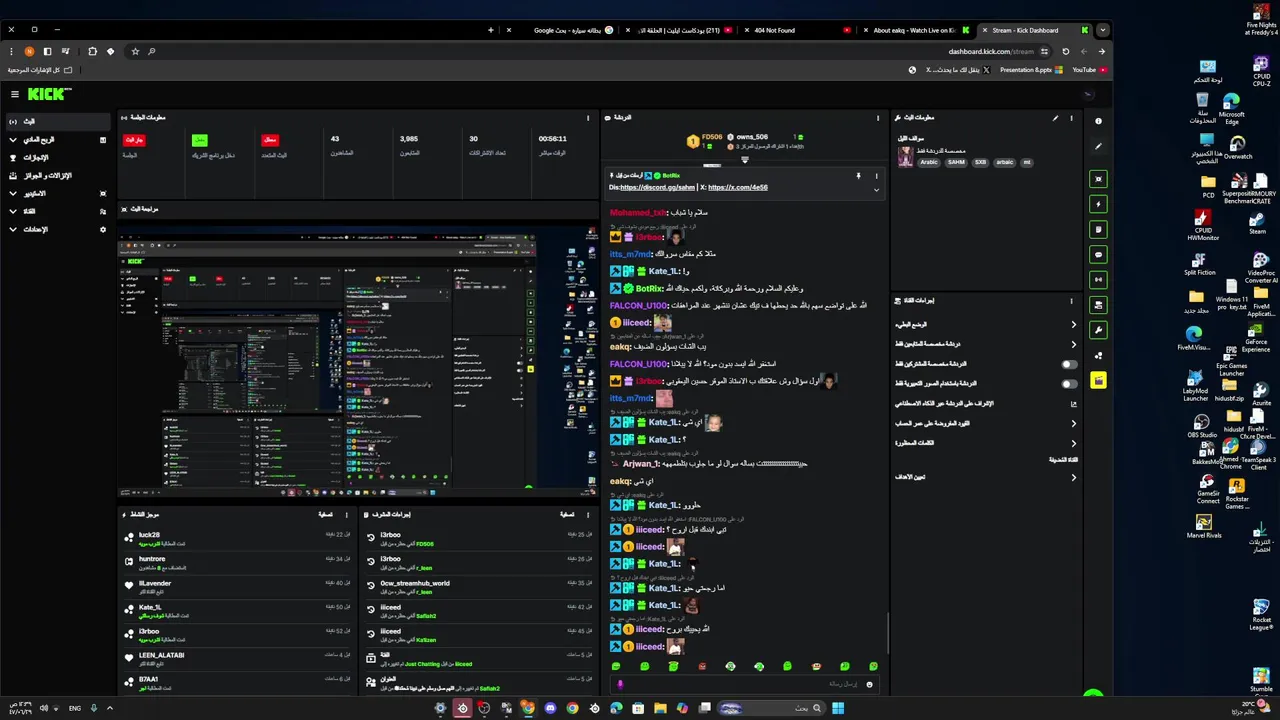Open the discord.gg/sahm link in pinned message
1280x720 pixels.
pos(657,188)
